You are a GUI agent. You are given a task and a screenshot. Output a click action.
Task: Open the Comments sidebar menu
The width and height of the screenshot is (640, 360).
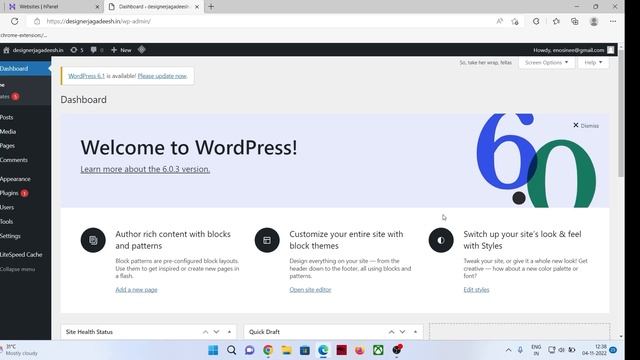pos(25,160)
